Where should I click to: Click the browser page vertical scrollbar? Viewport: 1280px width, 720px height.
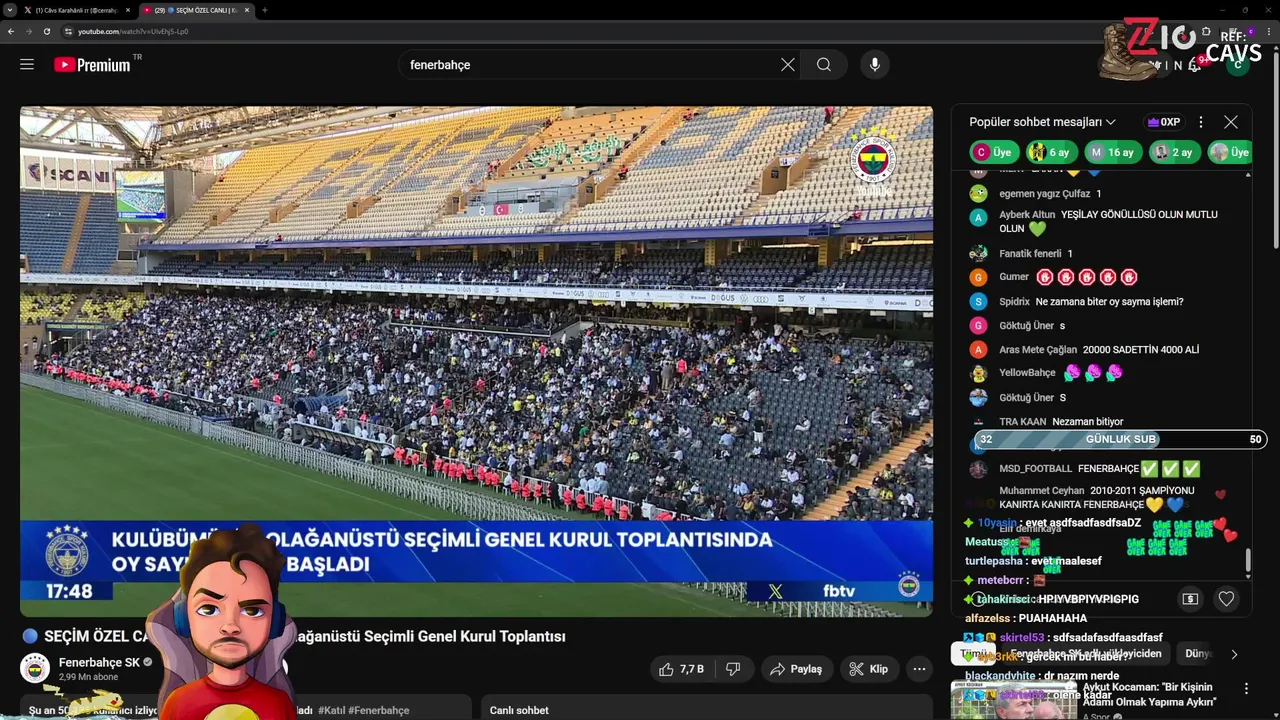click(1275, 150)
